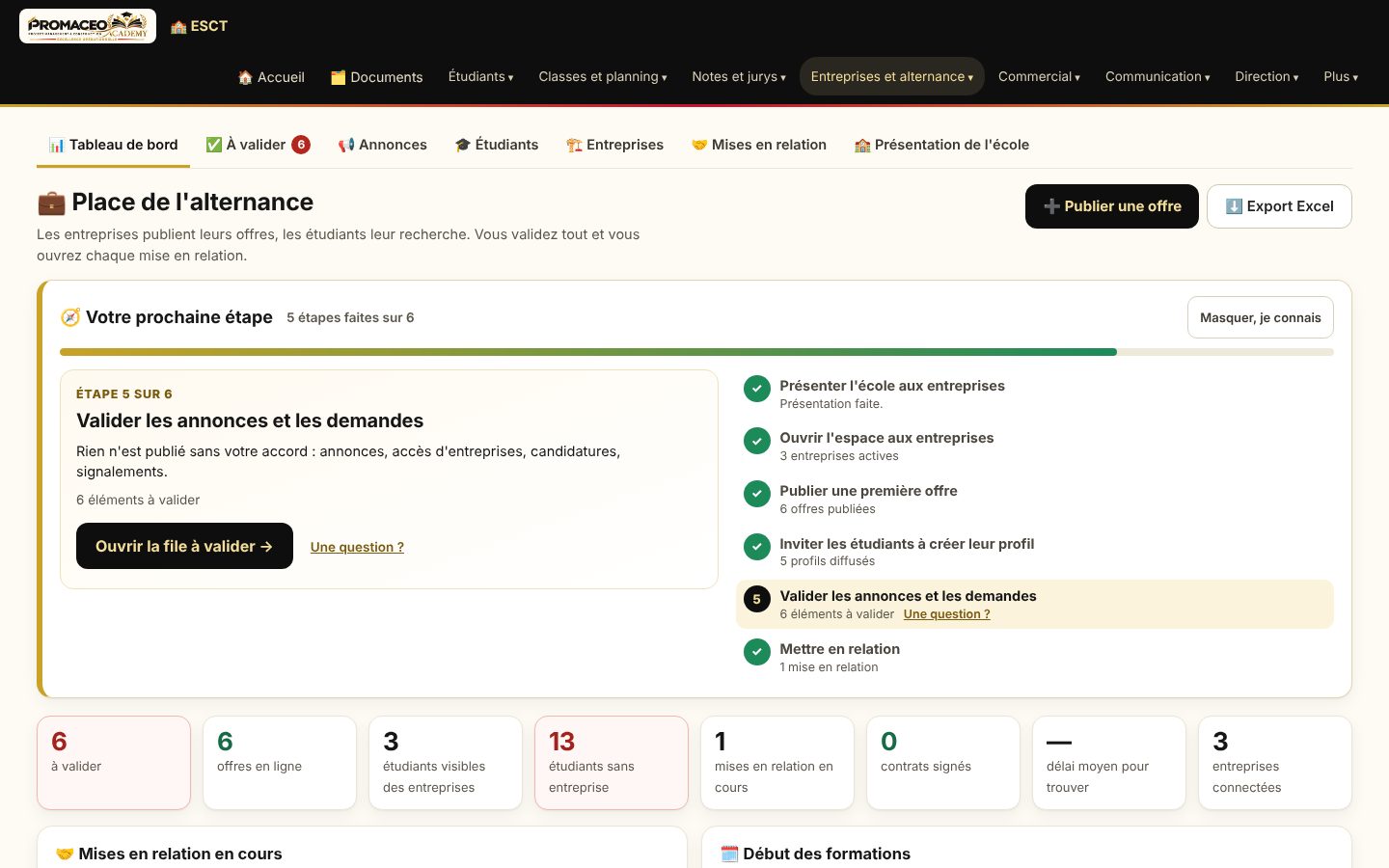Viewport: 1389px width, 868px height.
Task: Open Présentation de l'école tab
Action: 941,145
